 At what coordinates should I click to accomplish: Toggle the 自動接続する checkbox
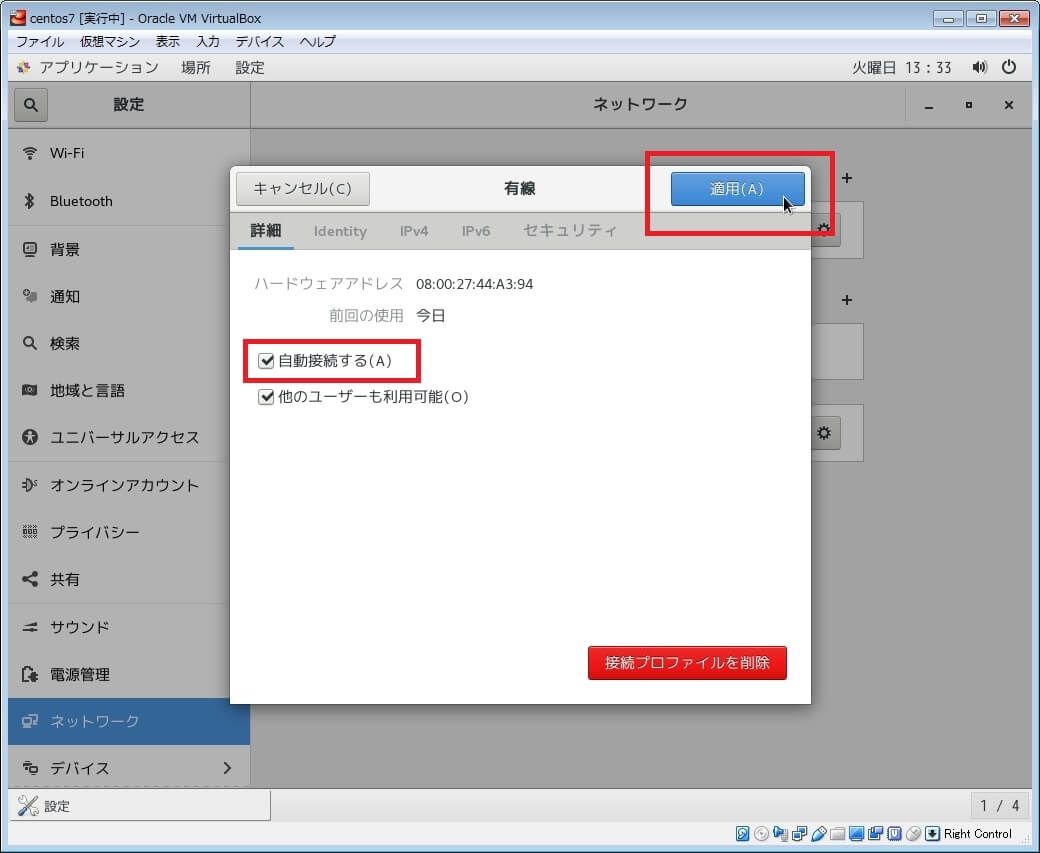coord(266,361)
